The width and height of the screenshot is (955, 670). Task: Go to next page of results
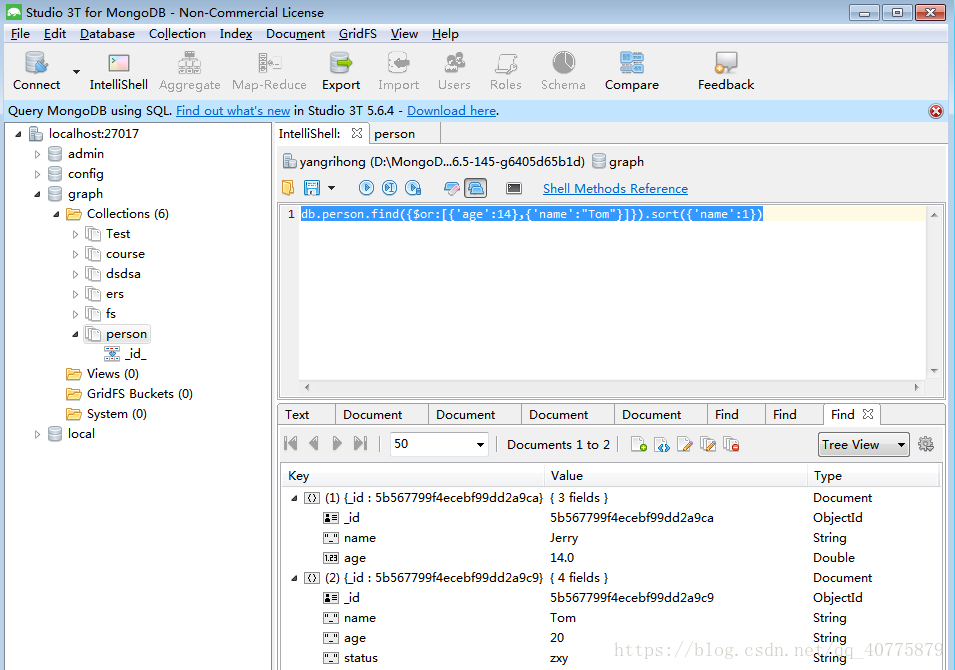pos(337,444)
